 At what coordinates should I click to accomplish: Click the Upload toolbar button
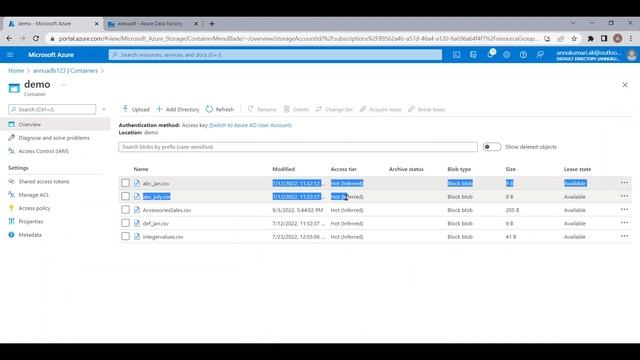(x=136, y=109)
